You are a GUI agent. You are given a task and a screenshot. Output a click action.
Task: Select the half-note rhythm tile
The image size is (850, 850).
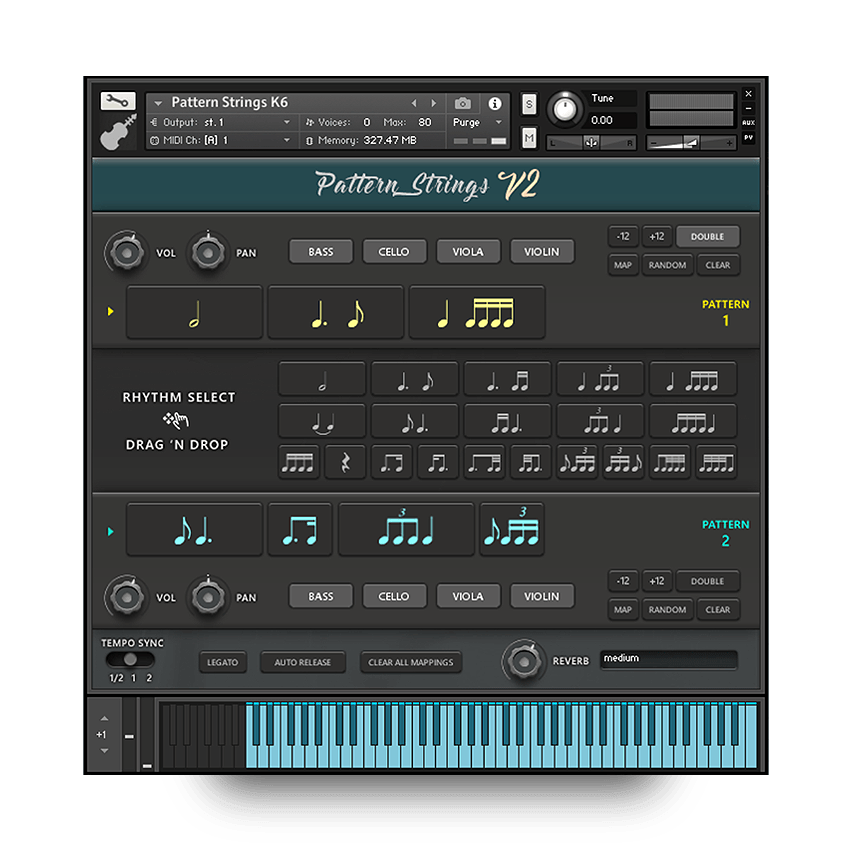[x=322, y=380]
